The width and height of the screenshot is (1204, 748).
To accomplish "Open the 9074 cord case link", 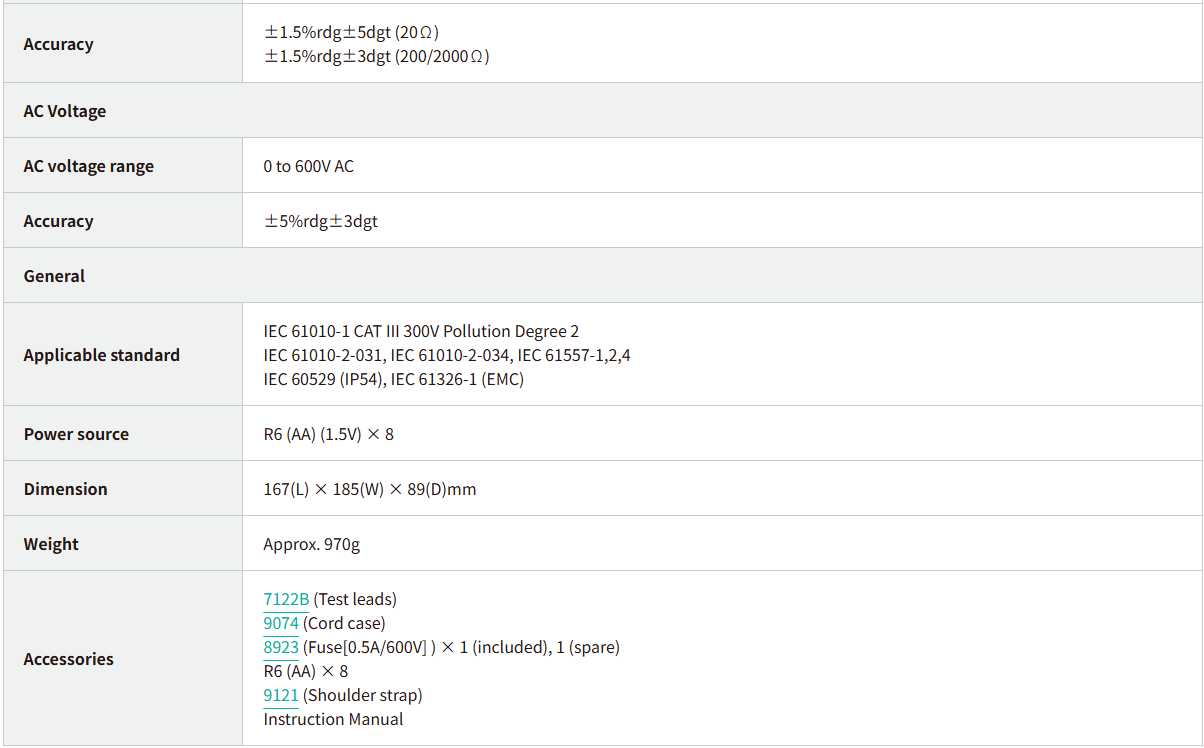I will (x=281, y=623).
